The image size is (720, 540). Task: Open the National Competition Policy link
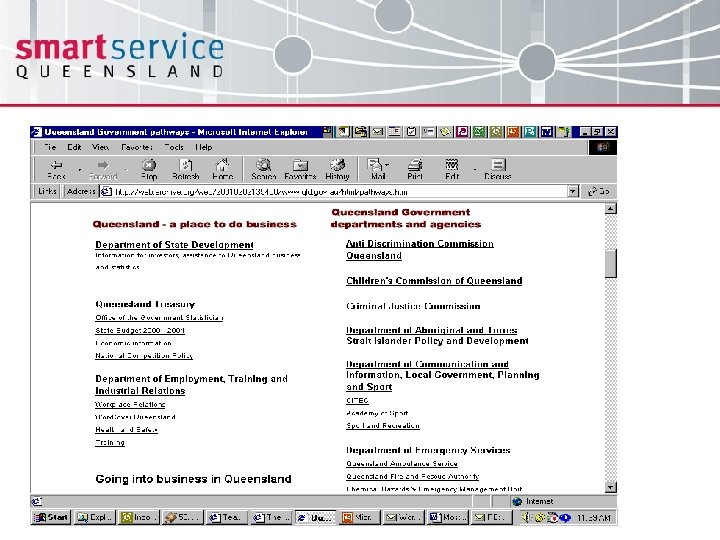pos(144,355)
